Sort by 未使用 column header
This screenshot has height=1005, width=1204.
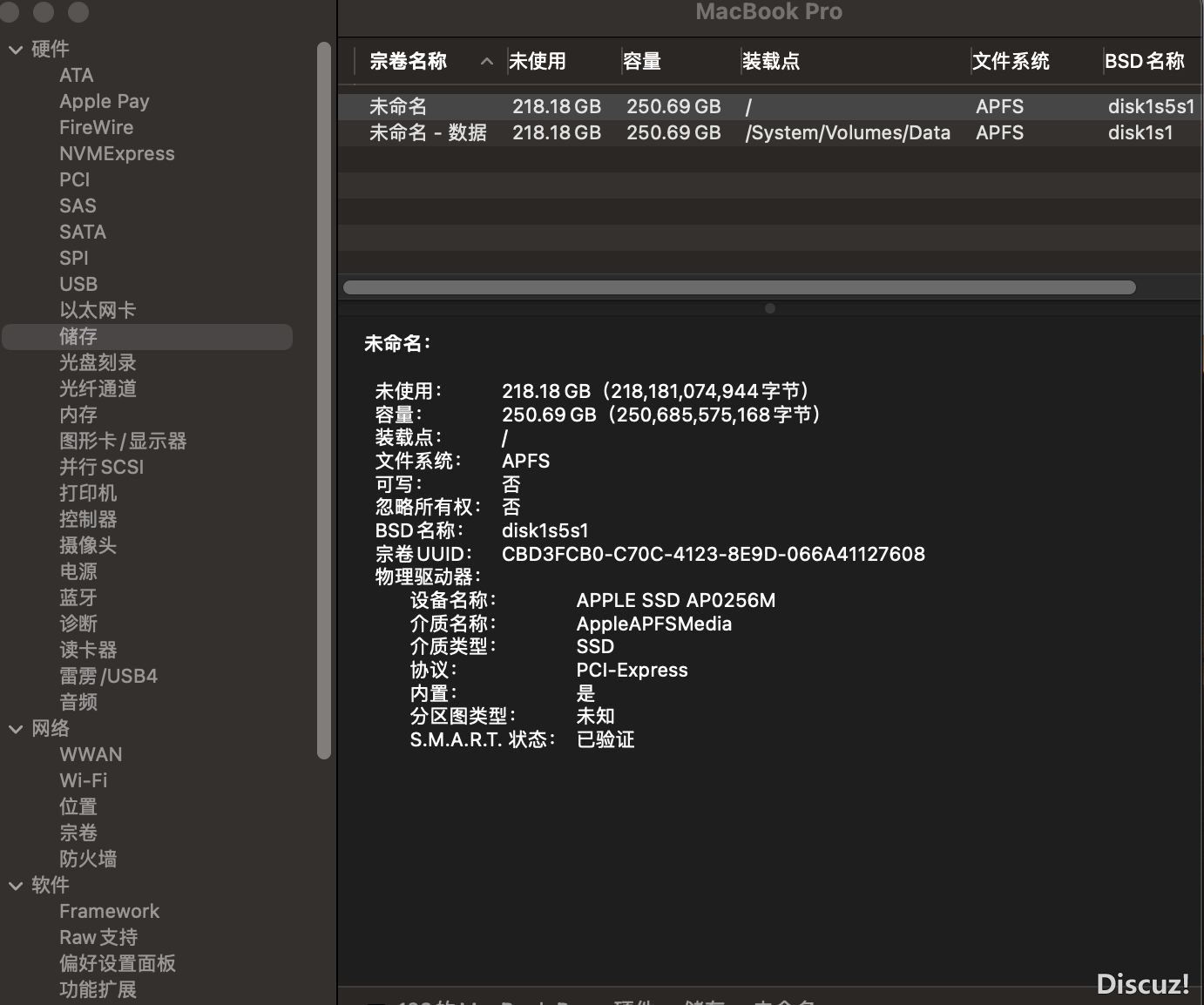(x=538, y=61)
